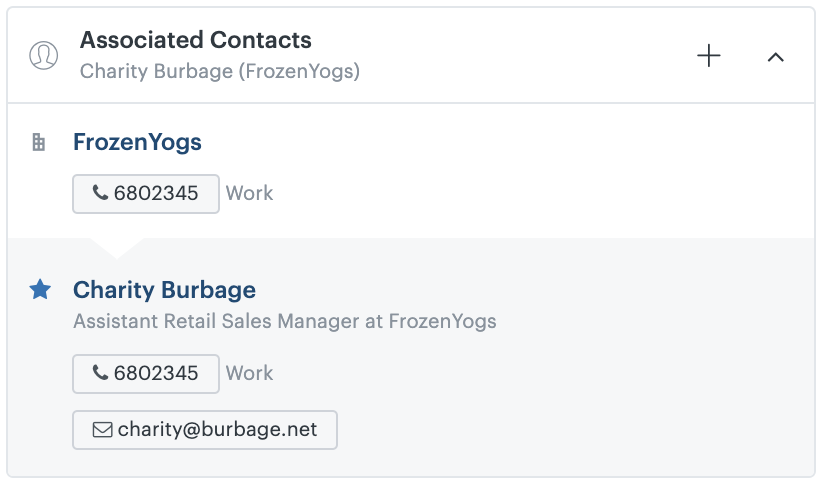
Task: Click the envelope icon in the email button
Action: pyautogui.click(x=102, y=430)
